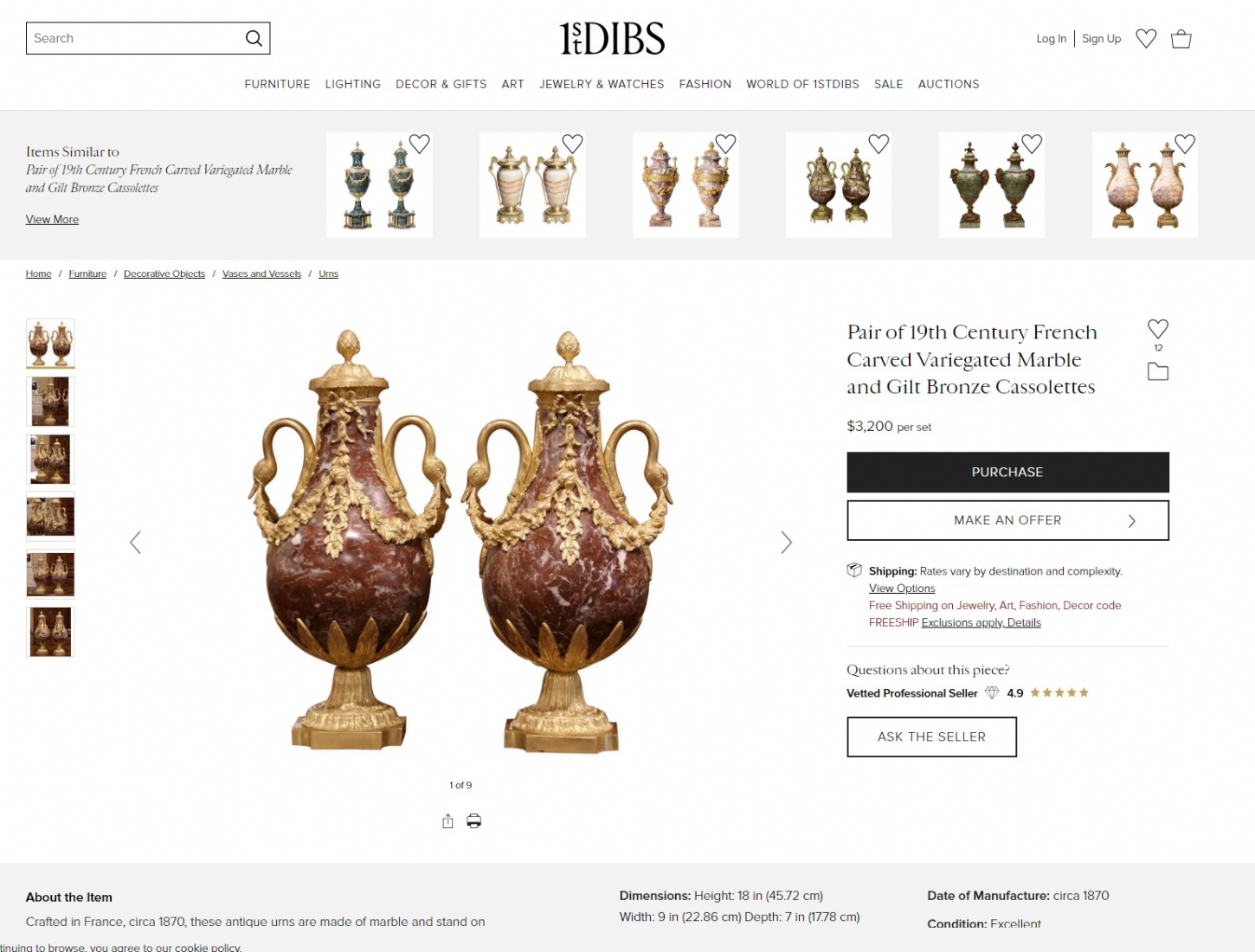
Task: Print the listing with printer icon
Action: coord(474,821)
